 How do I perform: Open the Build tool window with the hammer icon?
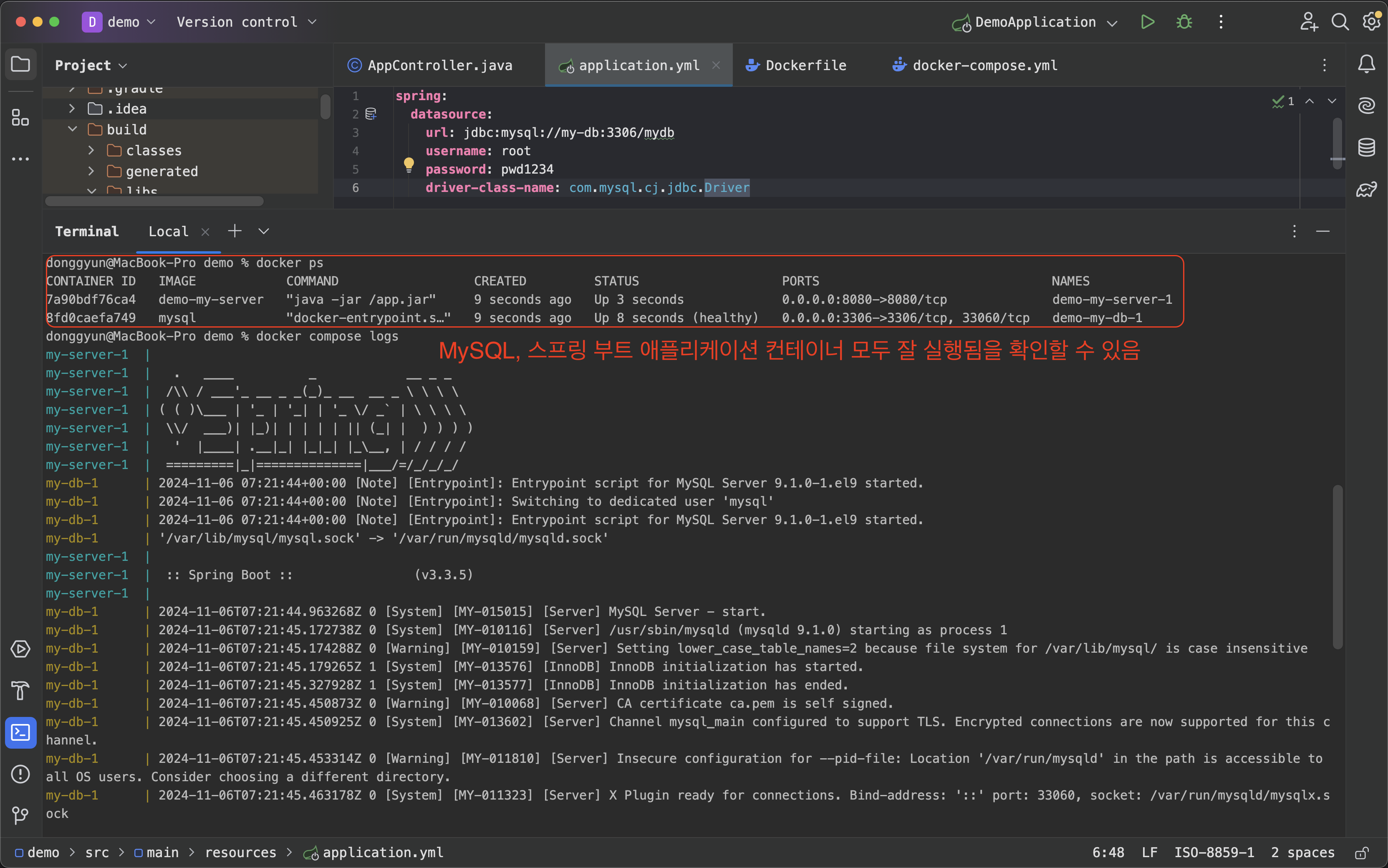click(x=21, y=691)
